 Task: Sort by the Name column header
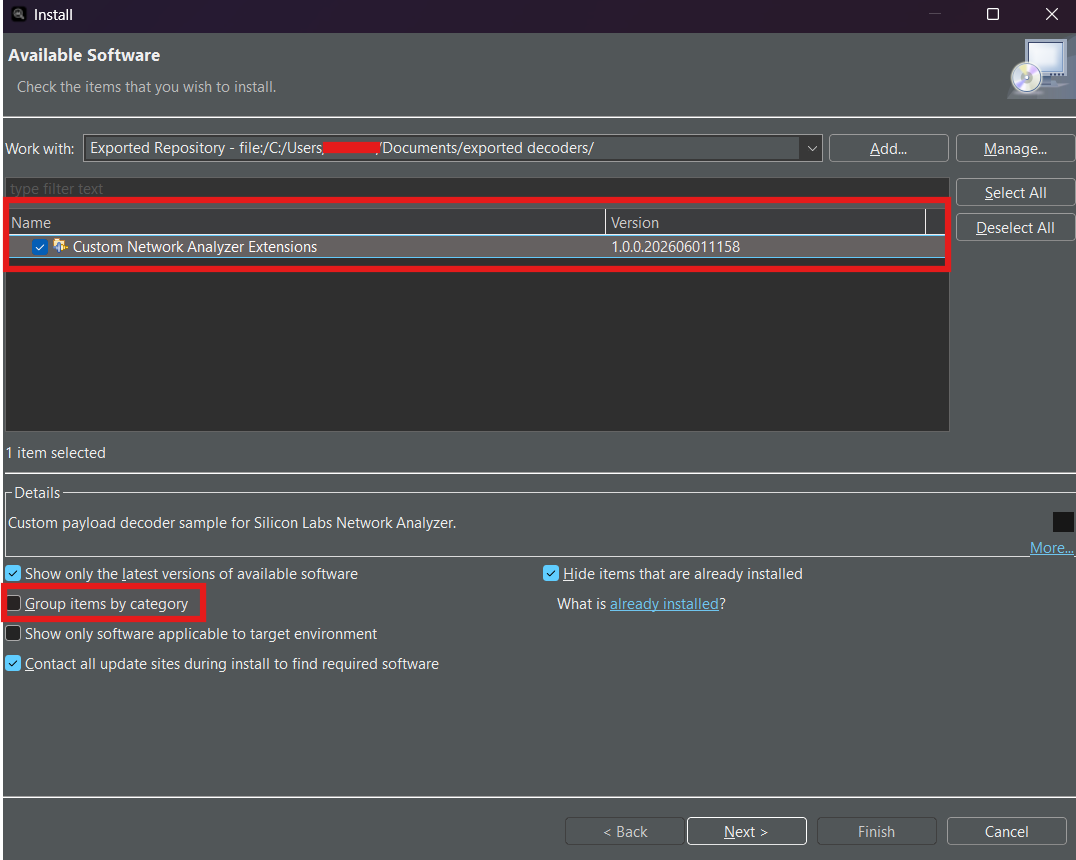click(x=307, y=222)
